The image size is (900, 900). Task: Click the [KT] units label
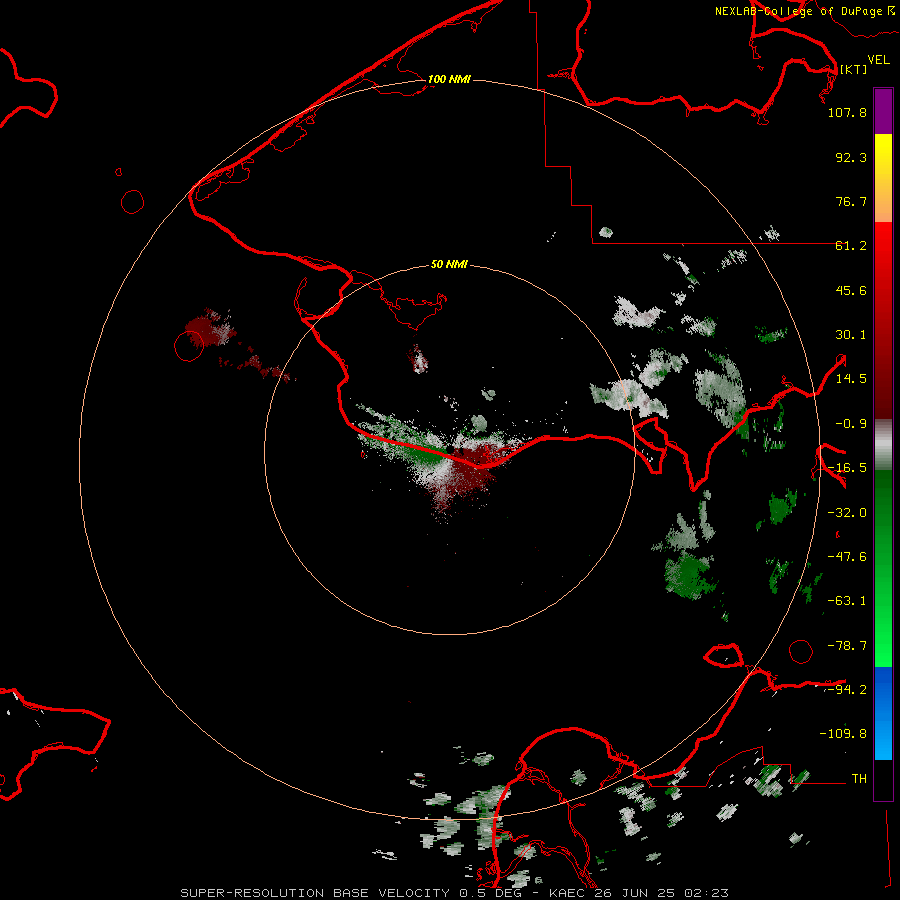click(854, 69)
